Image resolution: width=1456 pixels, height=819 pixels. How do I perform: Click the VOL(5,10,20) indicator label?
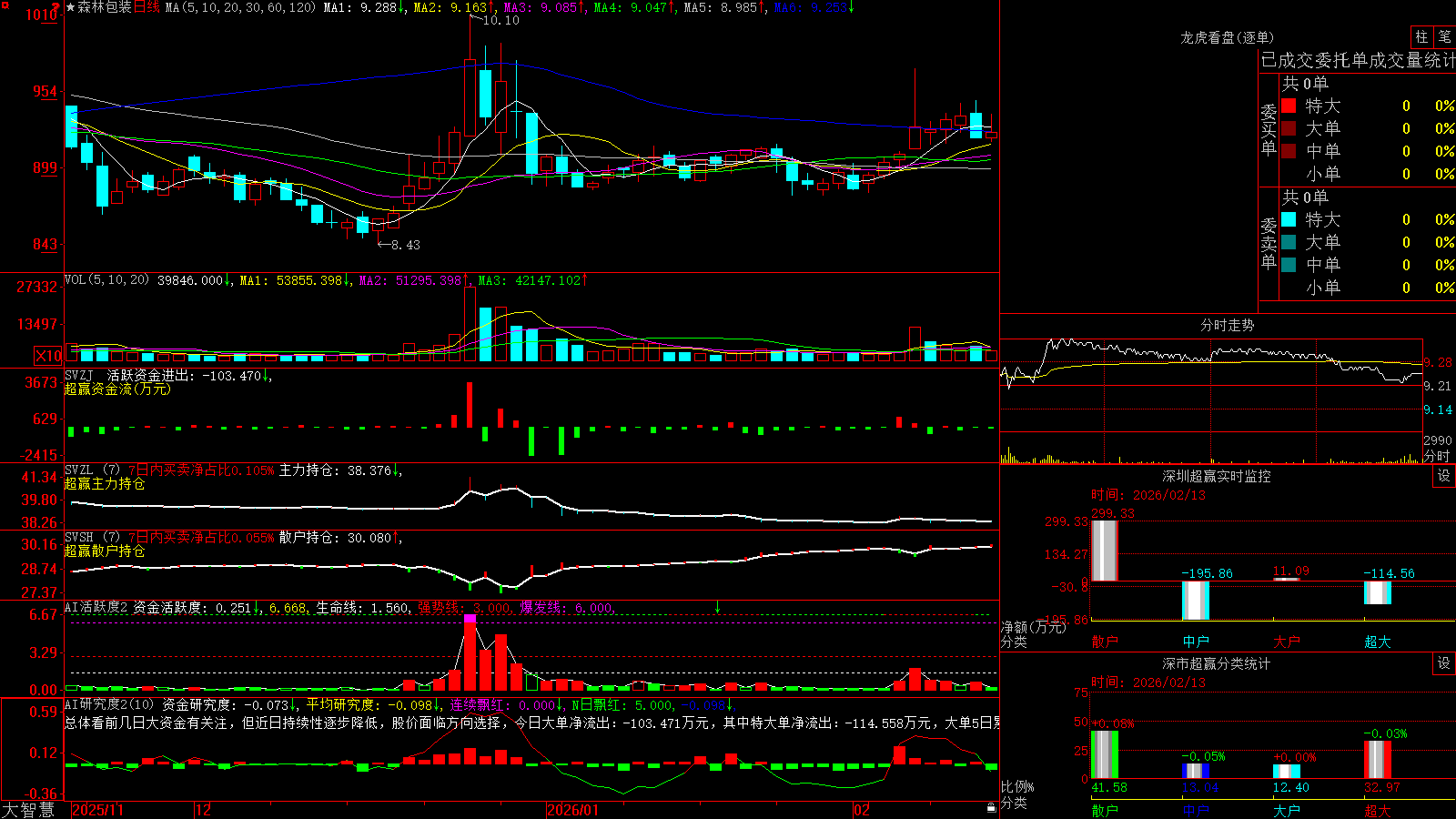coord(106,280)
